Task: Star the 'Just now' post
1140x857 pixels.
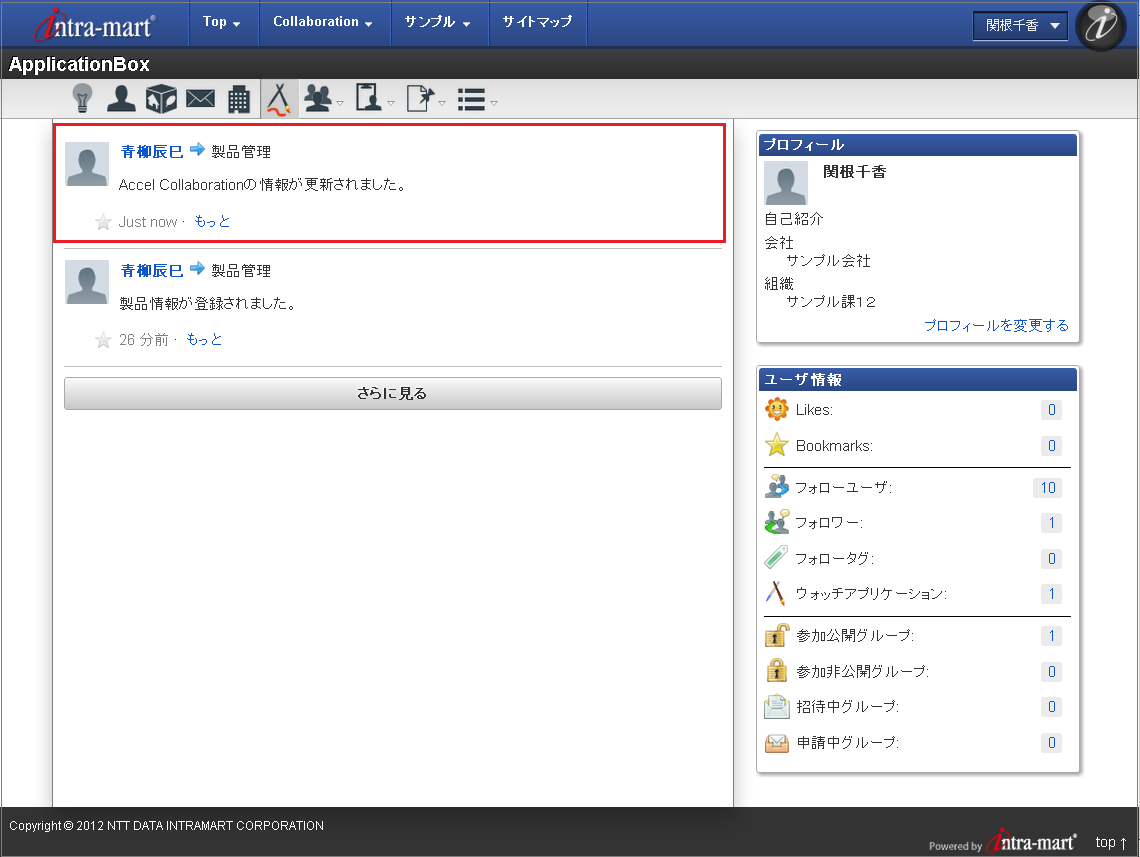Action: tap(103, 222)
